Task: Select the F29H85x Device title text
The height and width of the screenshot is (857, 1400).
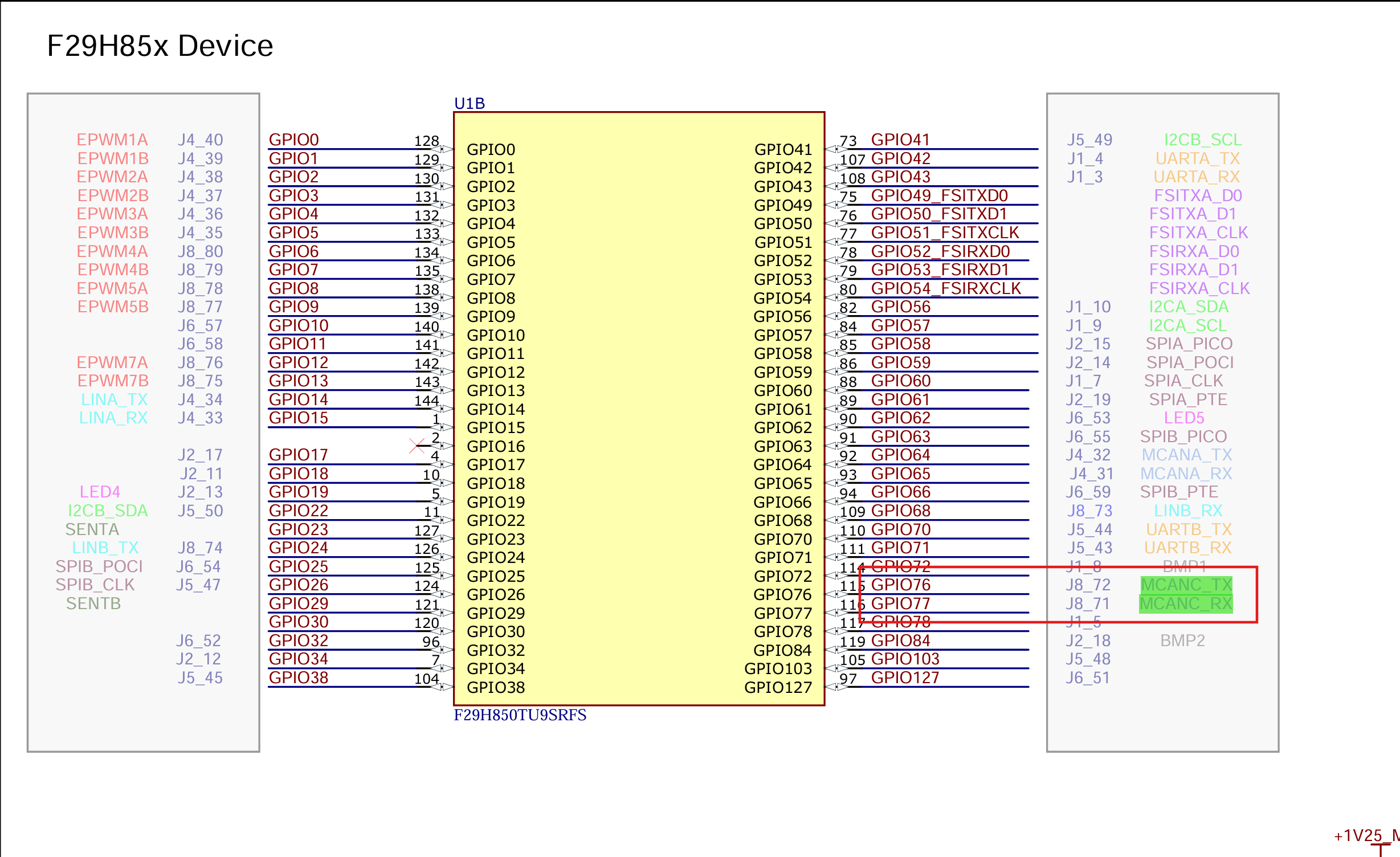Action: click(160, 46)
